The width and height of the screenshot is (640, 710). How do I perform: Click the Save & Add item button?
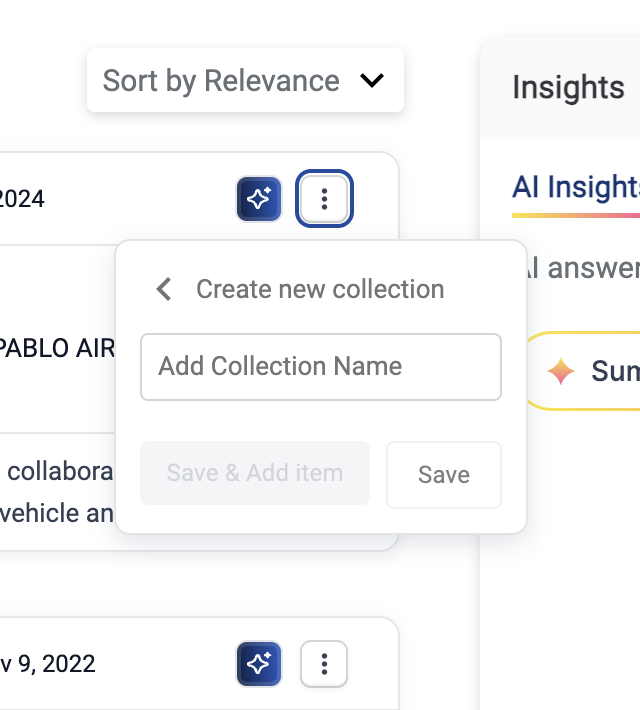click(255, 473)
